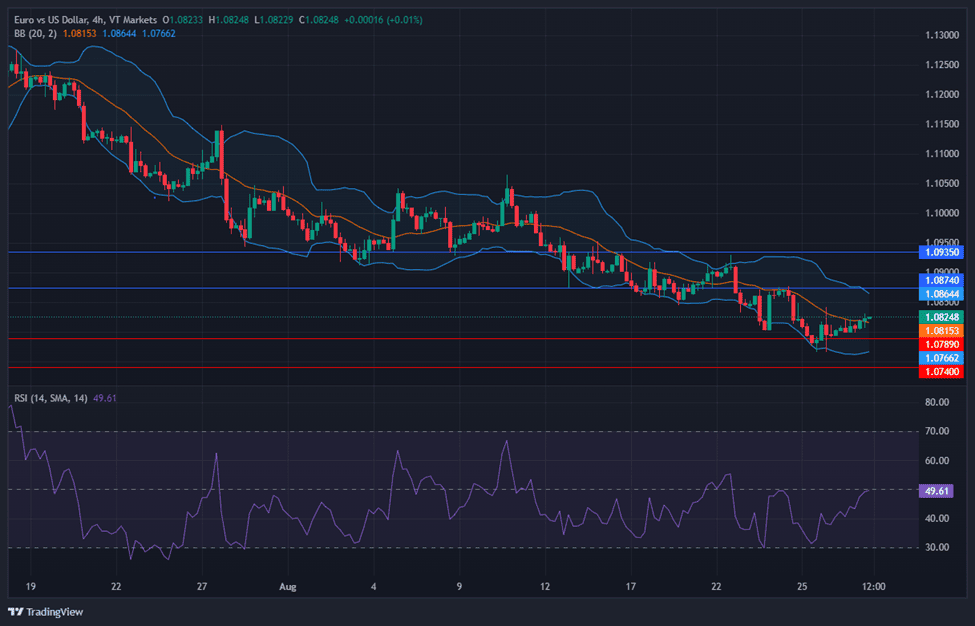
Task: Select the RSI (14, SMA, 14) indicator legend
Action: (x=50, y=398)
